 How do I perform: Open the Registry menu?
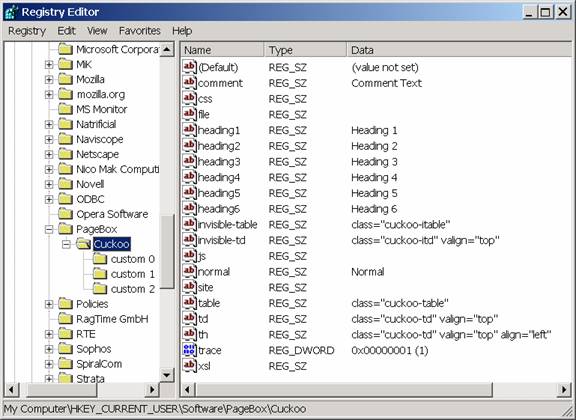(27, 31)
